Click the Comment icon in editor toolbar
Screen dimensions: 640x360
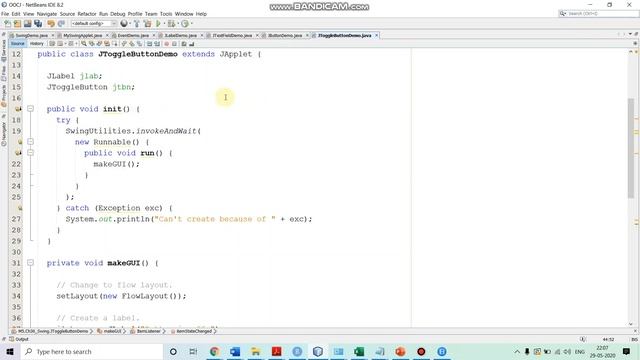click(184, 44)
